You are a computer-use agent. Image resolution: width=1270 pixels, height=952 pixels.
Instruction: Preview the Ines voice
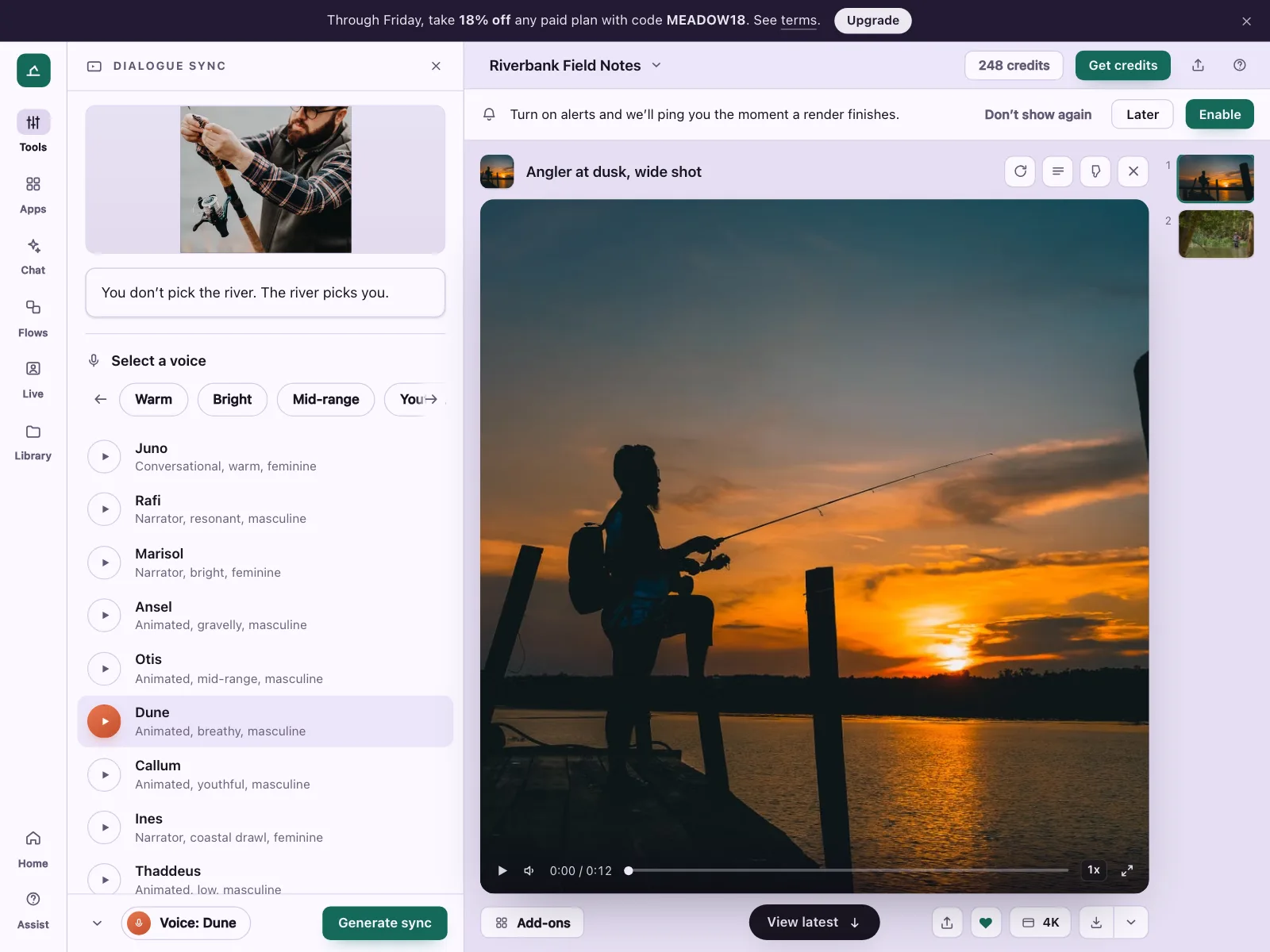pos(104,827)
